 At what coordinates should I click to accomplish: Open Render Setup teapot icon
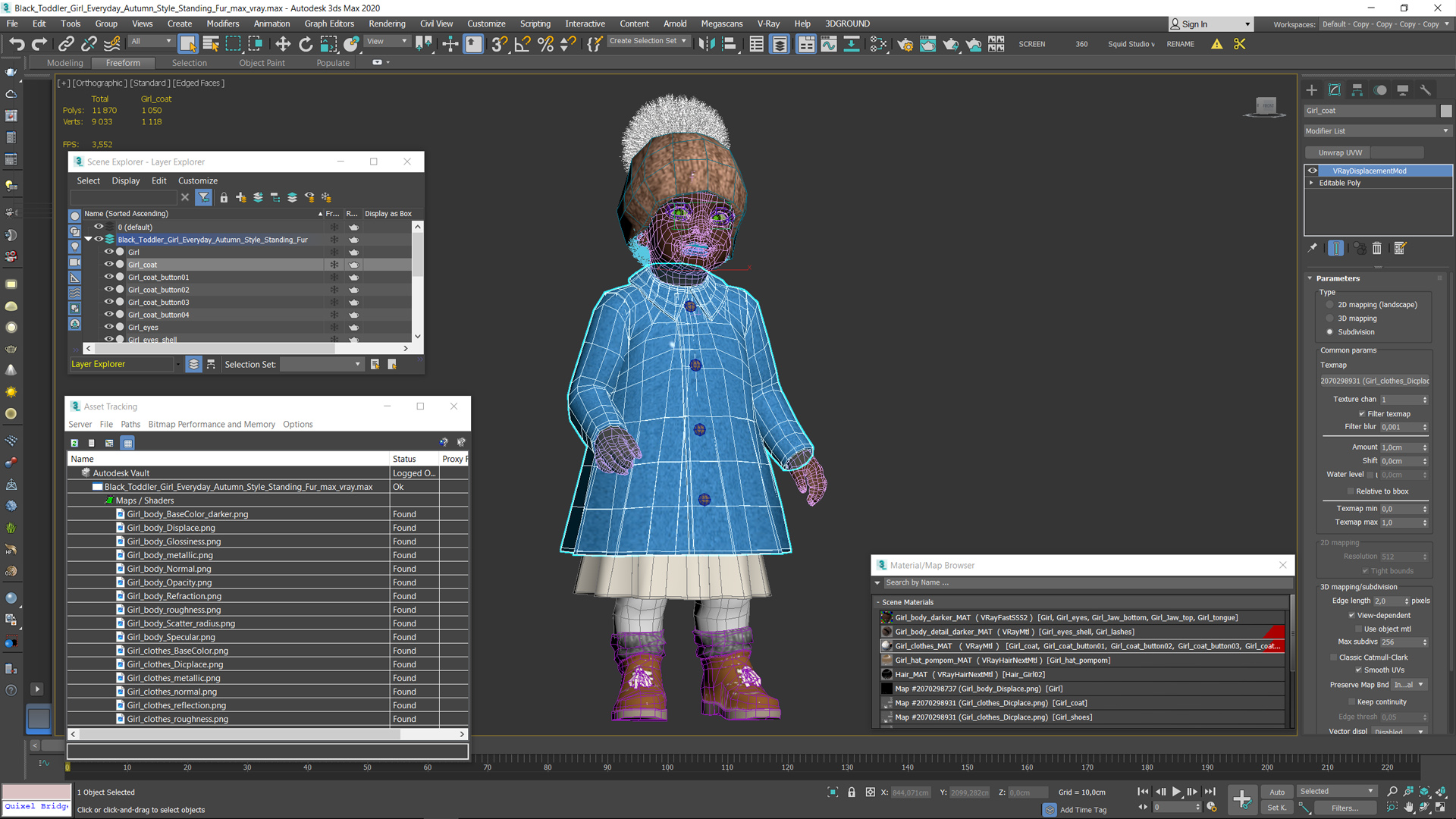(x=905, y=44)
